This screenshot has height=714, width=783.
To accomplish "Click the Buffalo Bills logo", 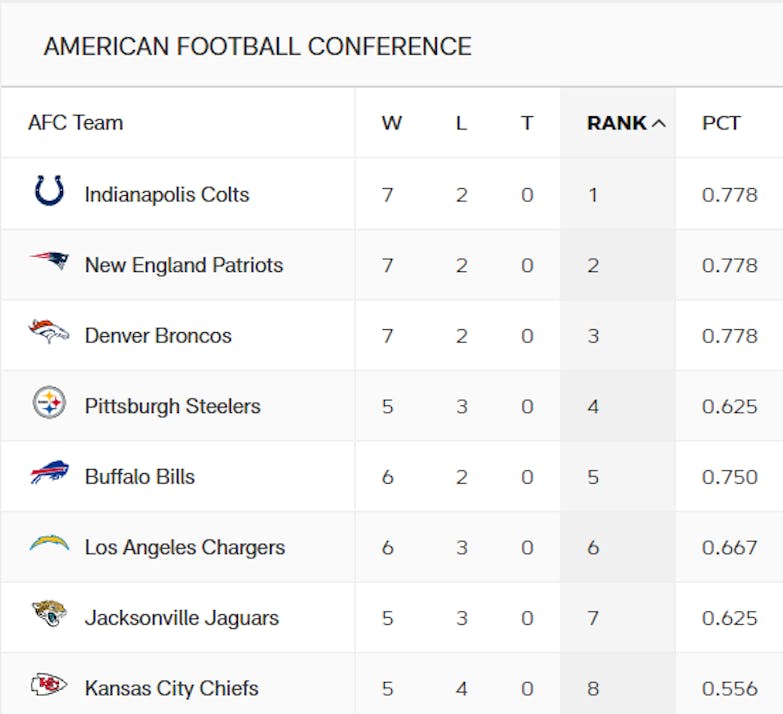I will click(x=49, y=474).
